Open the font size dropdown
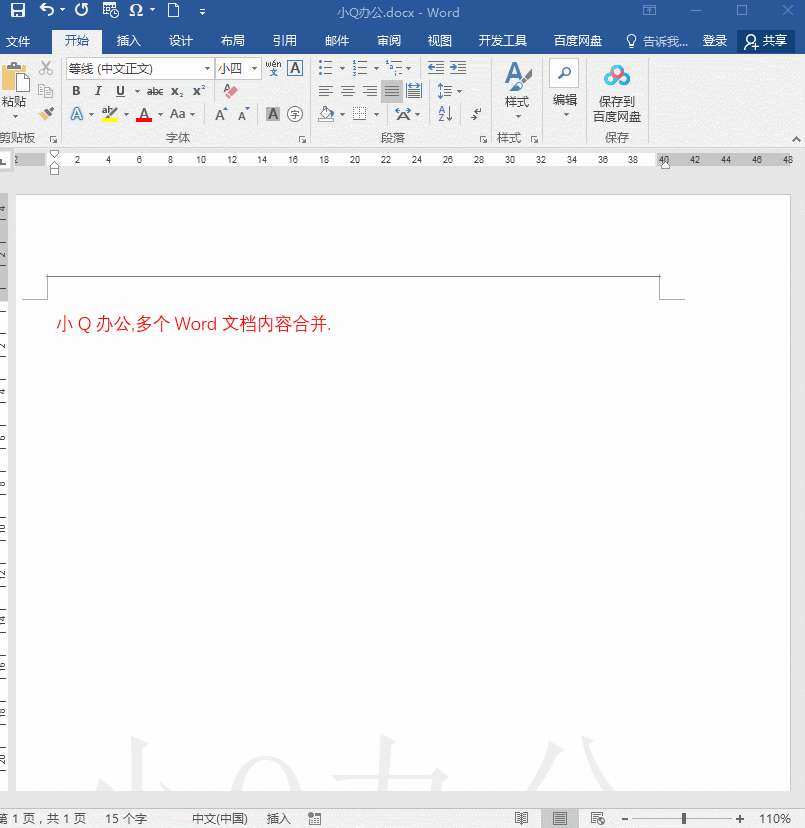805x828 pixels. pos(253,68)
